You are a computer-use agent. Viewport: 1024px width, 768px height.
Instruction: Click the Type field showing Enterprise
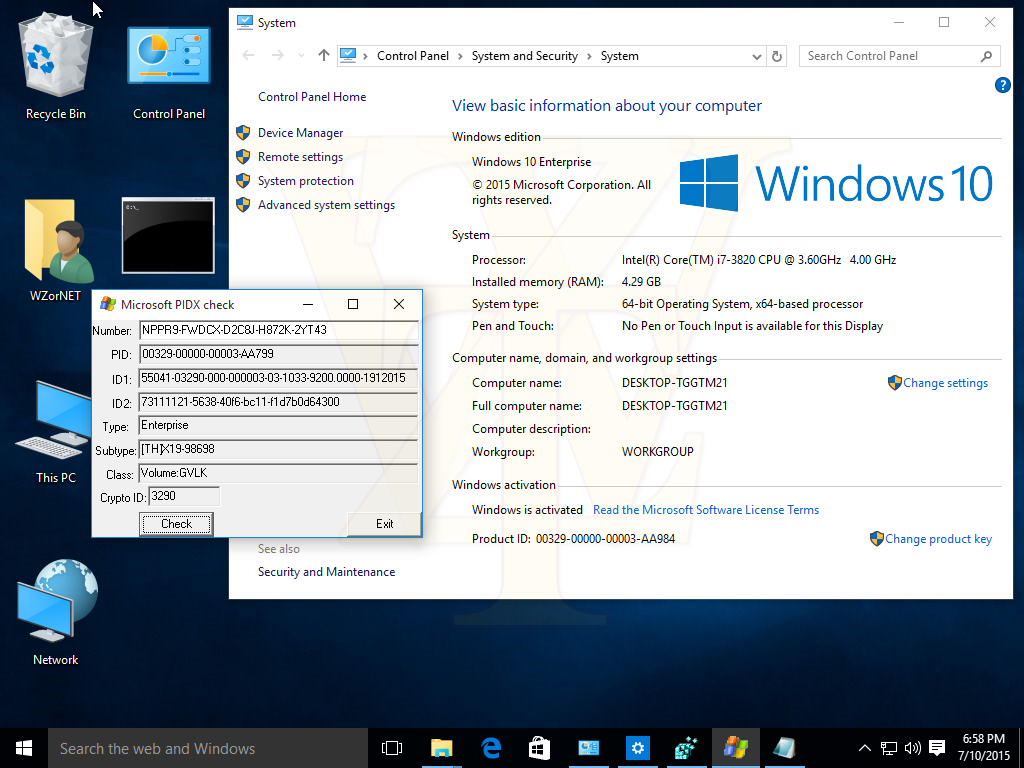pyautogui.click(x=278, y=425)
